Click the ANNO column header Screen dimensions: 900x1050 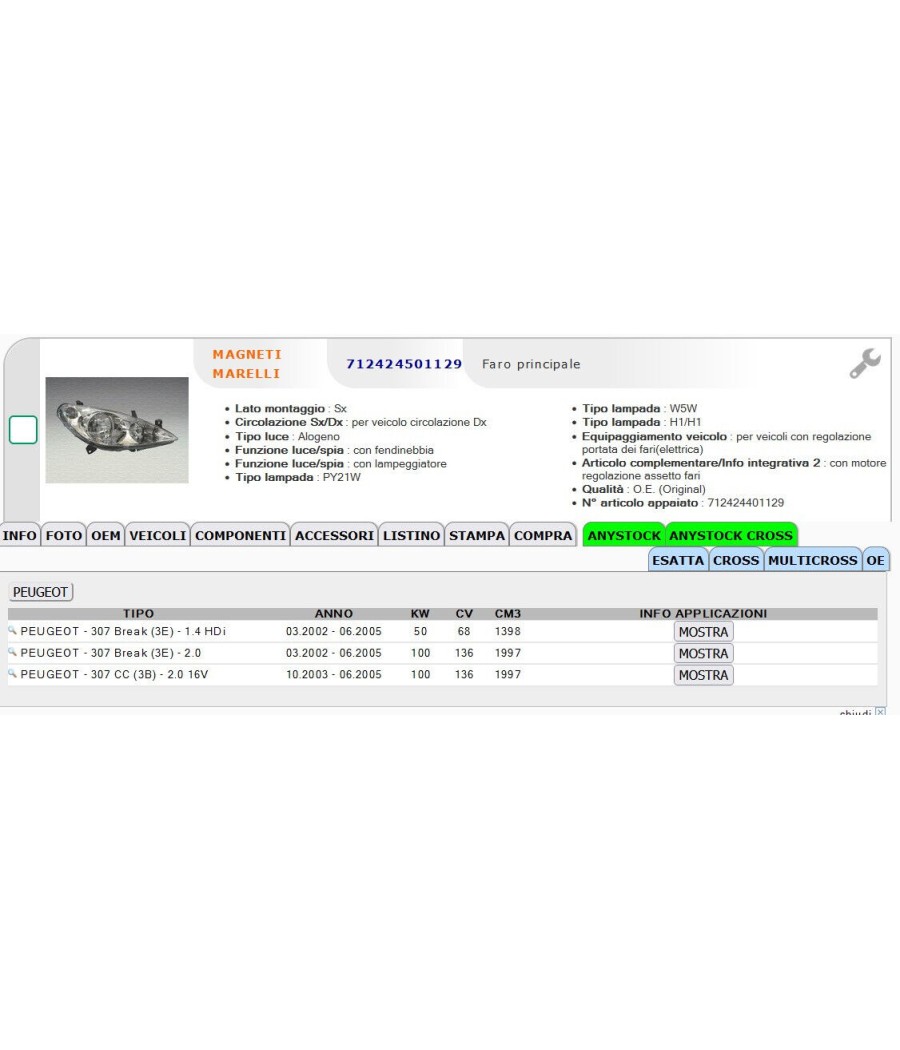333,613
